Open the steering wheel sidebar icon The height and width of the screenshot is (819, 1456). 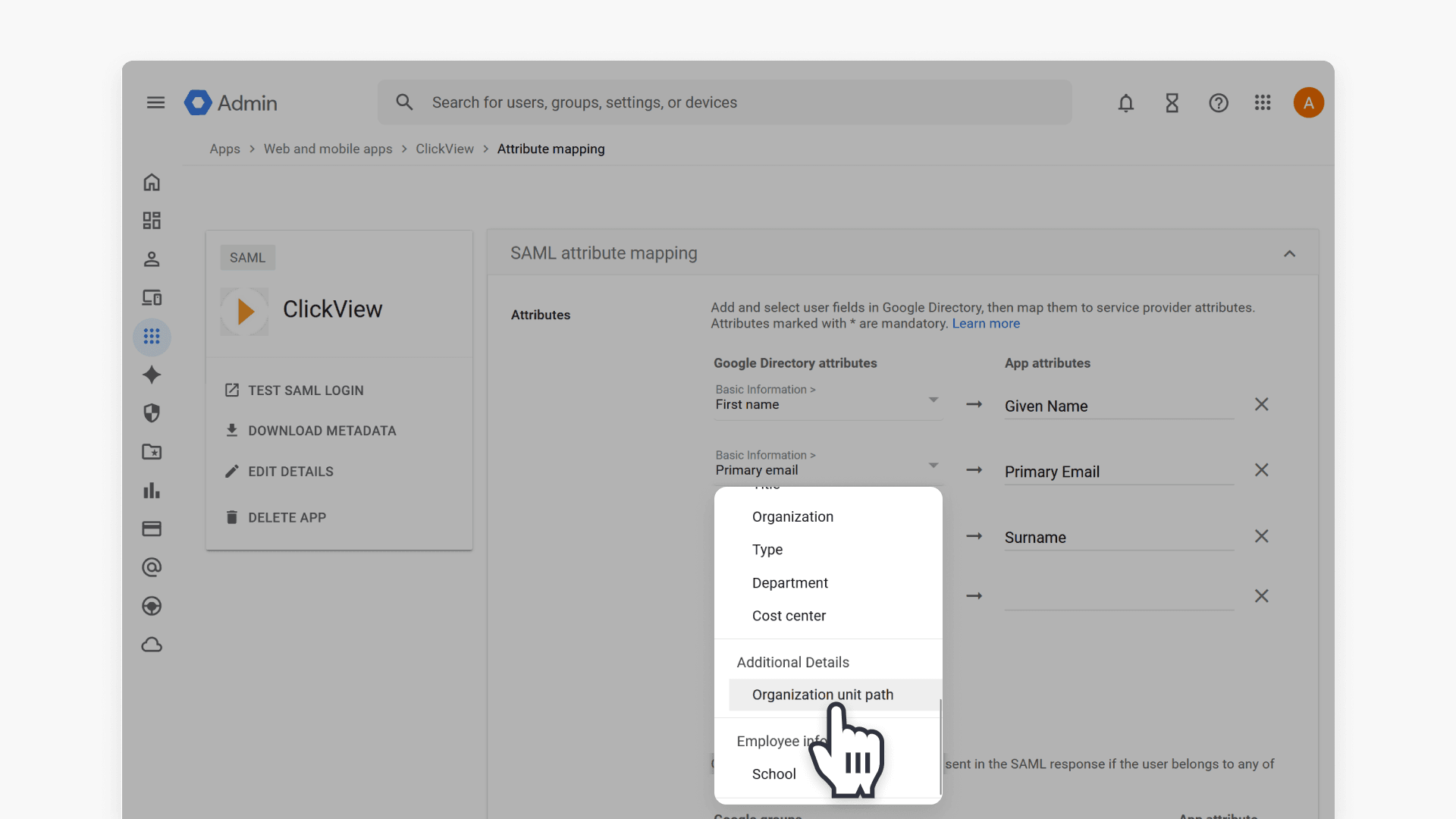tap(152, 606)
